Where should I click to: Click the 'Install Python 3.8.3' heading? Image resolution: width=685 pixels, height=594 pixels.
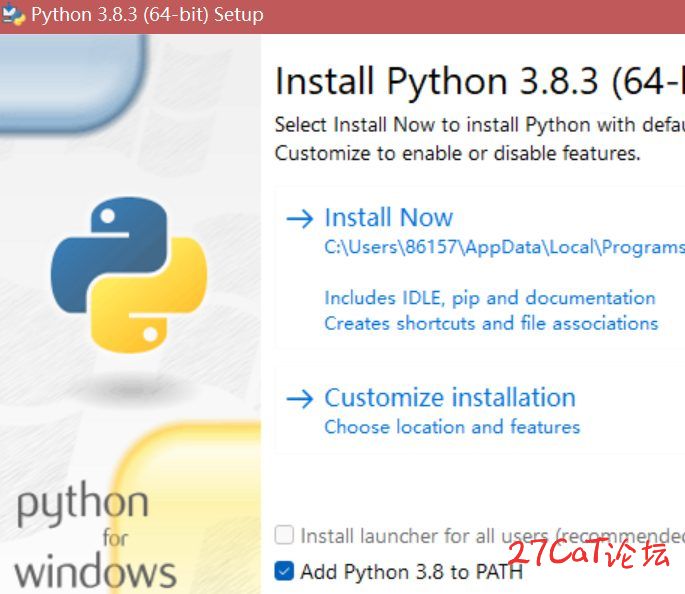coord(480,82)
